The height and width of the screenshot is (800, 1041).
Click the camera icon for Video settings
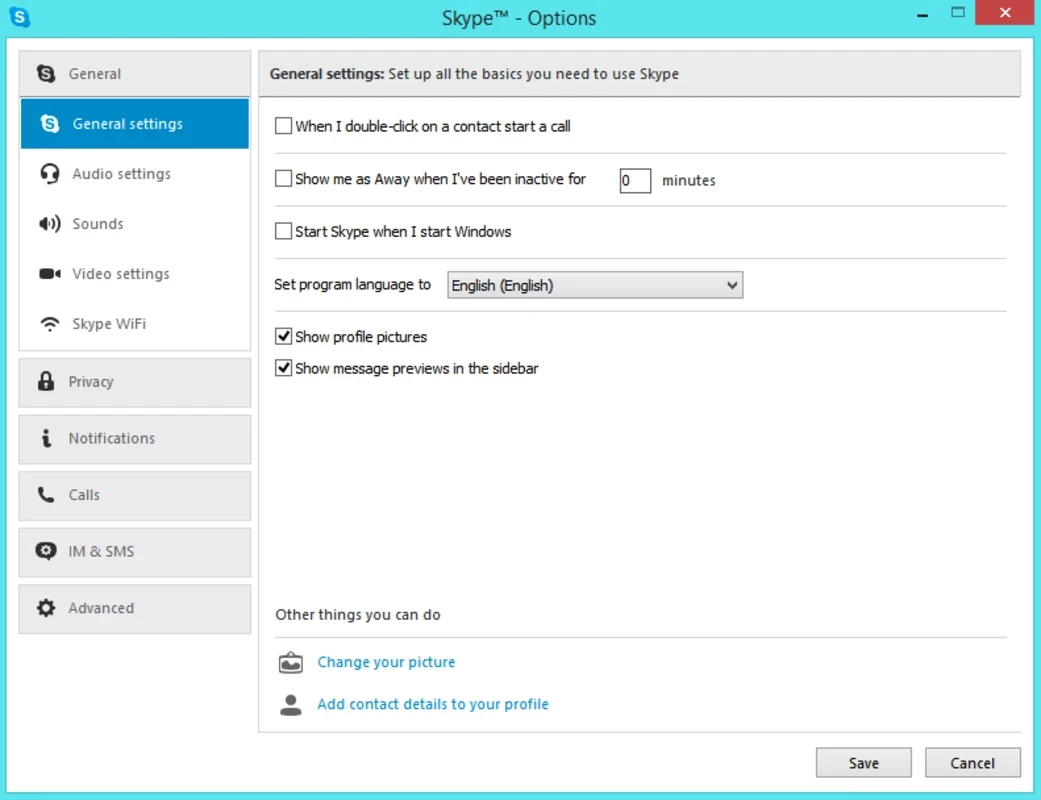click(x=49, y=274)
